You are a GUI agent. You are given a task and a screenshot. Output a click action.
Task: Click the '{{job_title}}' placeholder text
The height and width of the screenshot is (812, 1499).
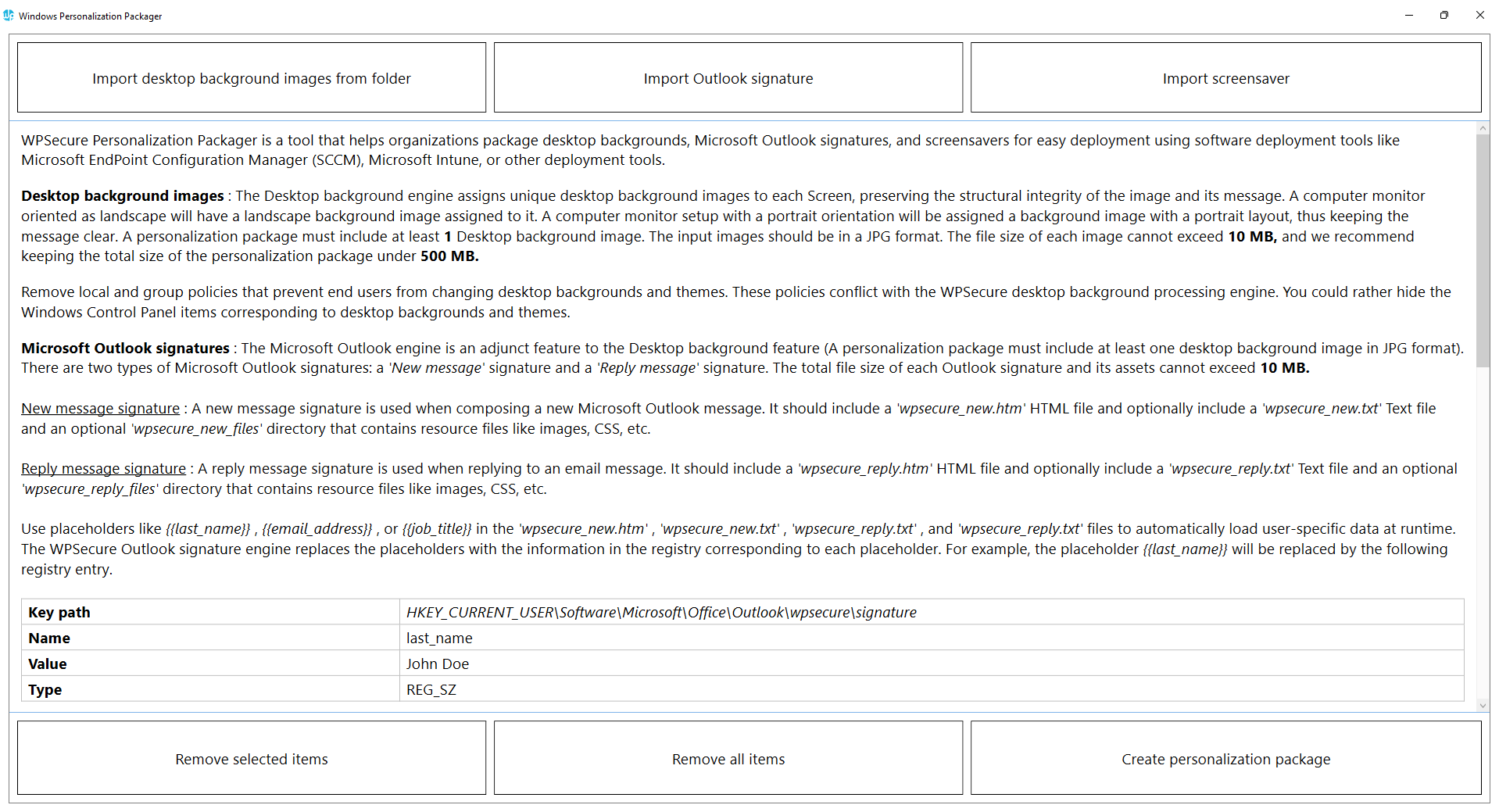coord(437,529)
